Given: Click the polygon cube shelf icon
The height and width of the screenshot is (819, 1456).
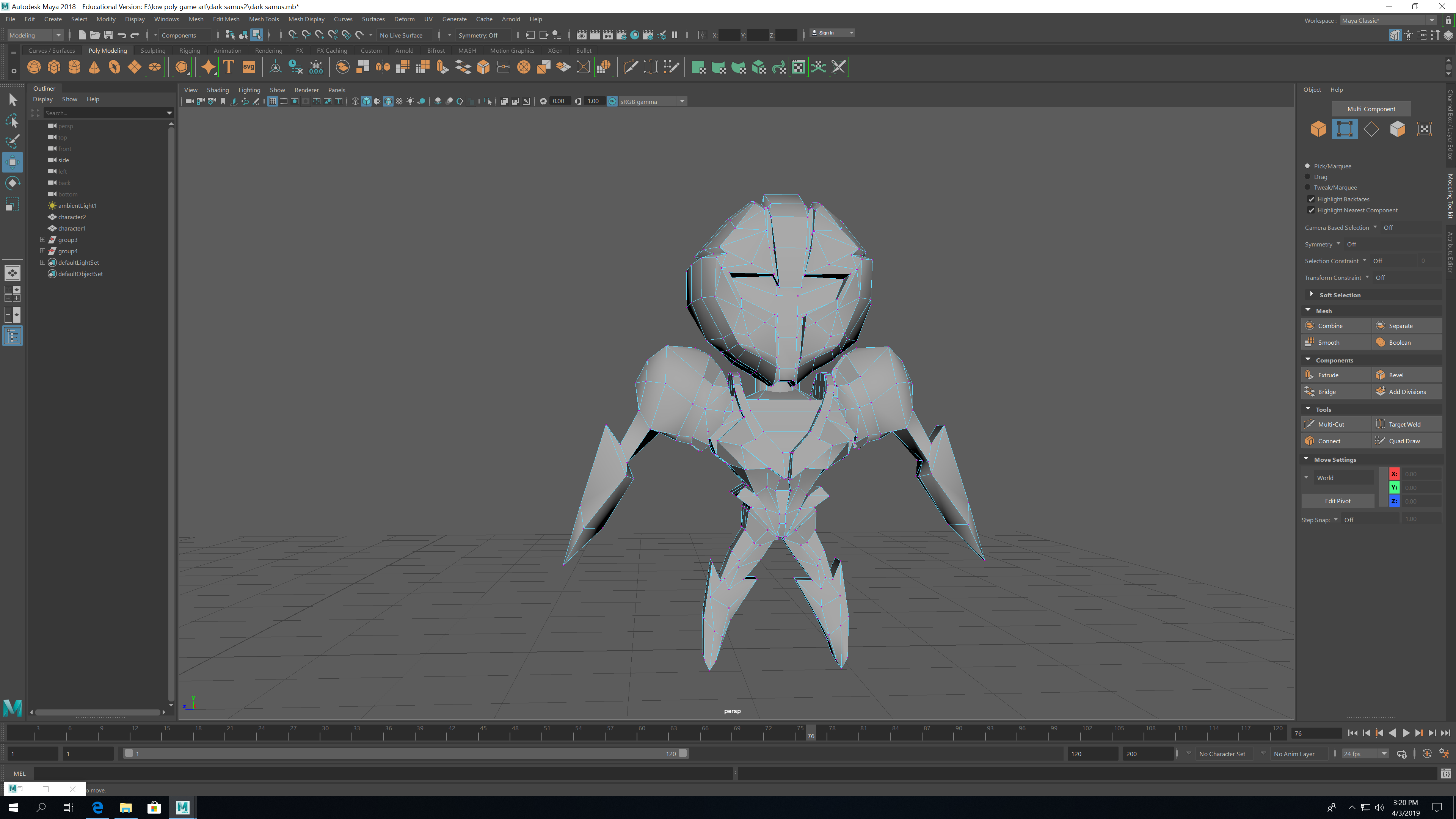Looking at the screenshot, I should click(x=54, y=67).
